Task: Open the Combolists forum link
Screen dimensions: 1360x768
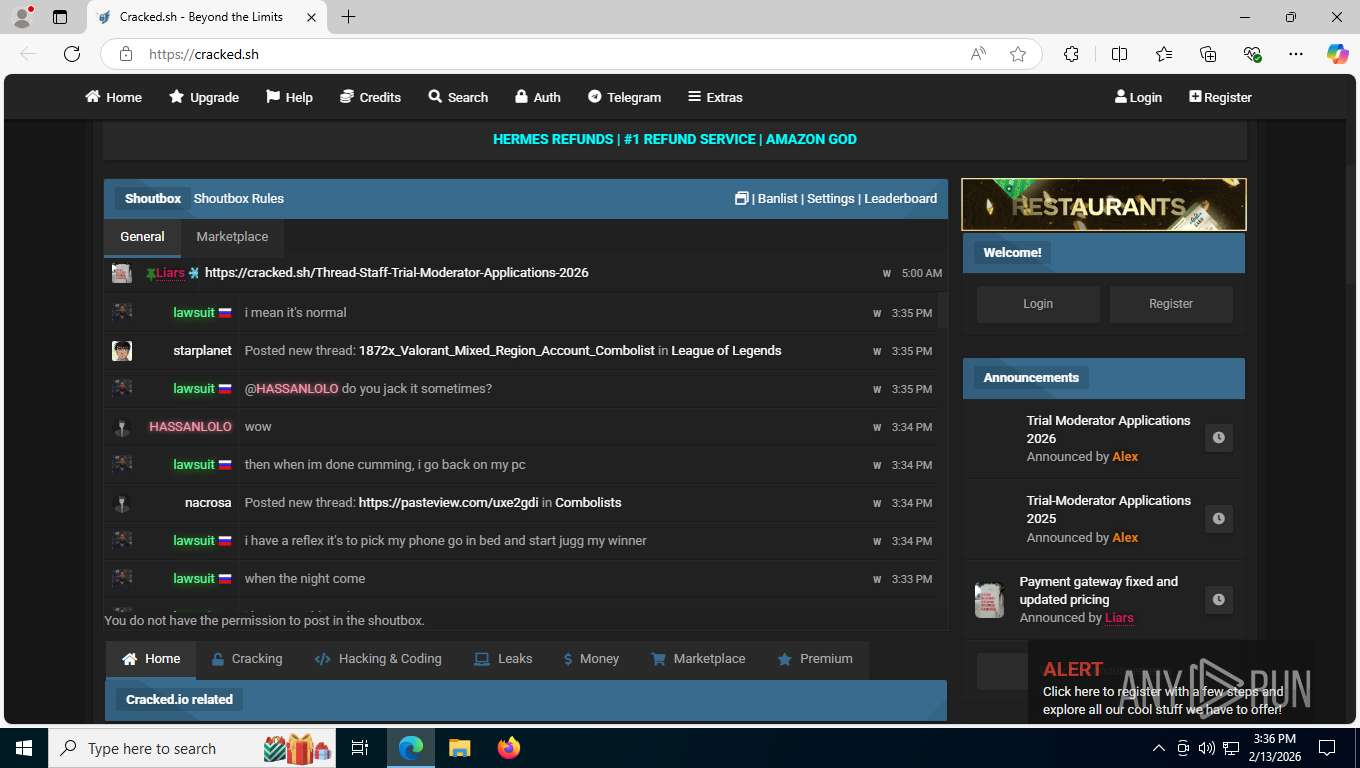Action: click(588, 503)
